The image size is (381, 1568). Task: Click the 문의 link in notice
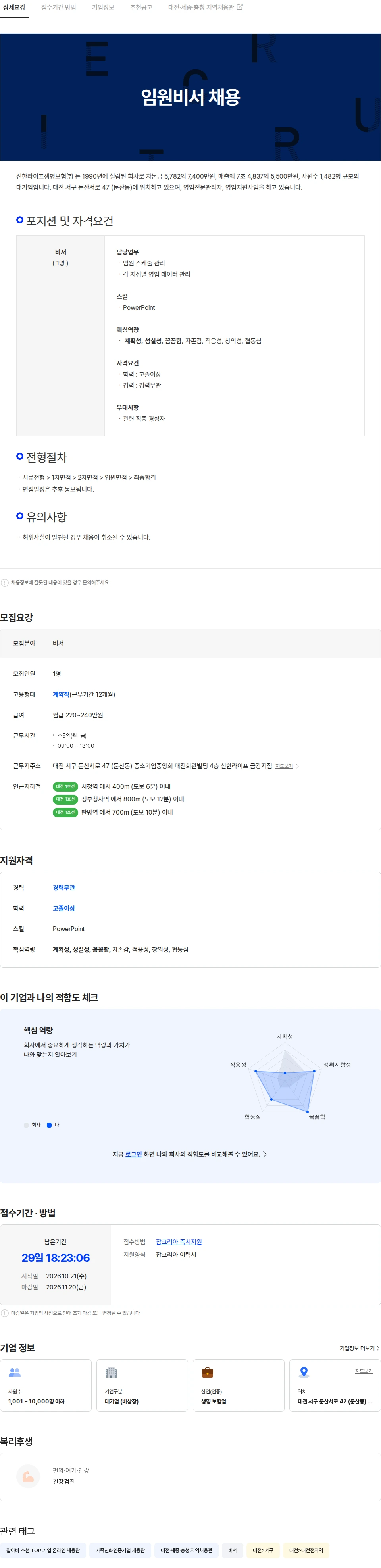point(87,582)
